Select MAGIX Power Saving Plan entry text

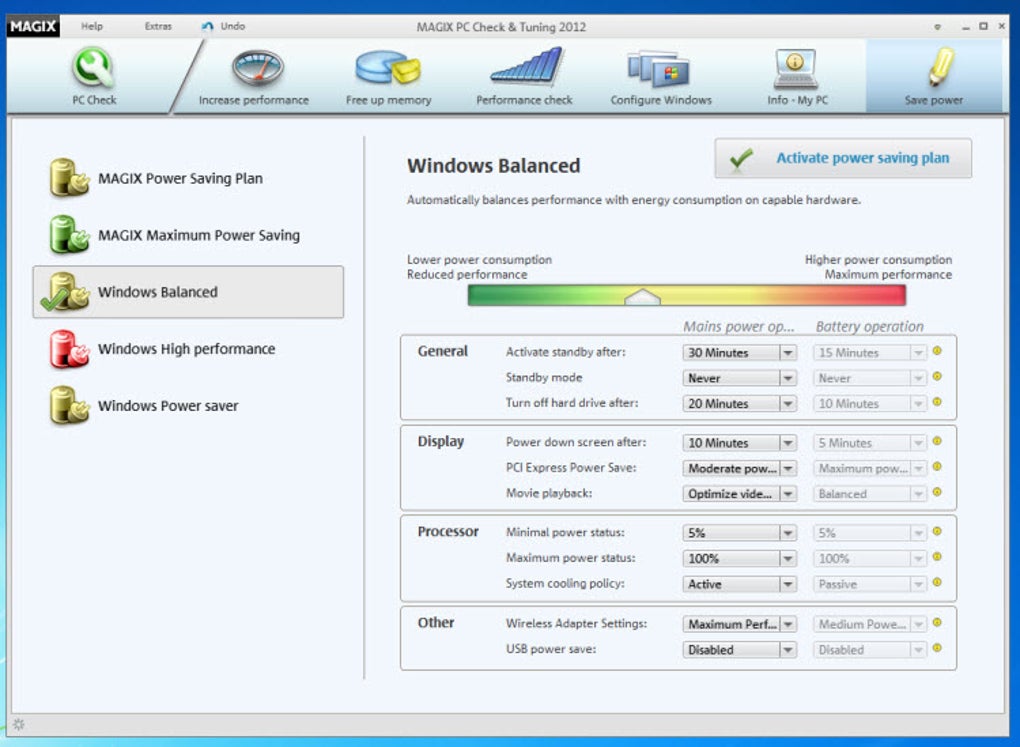click(x=180, y=178)
